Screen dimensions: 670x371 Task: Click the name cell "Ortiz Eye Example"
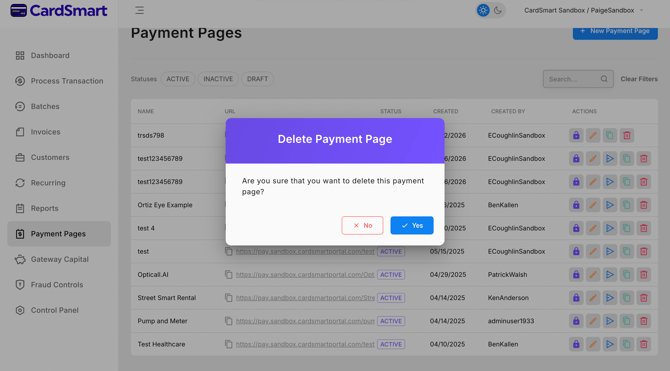(x=165, y=205)
